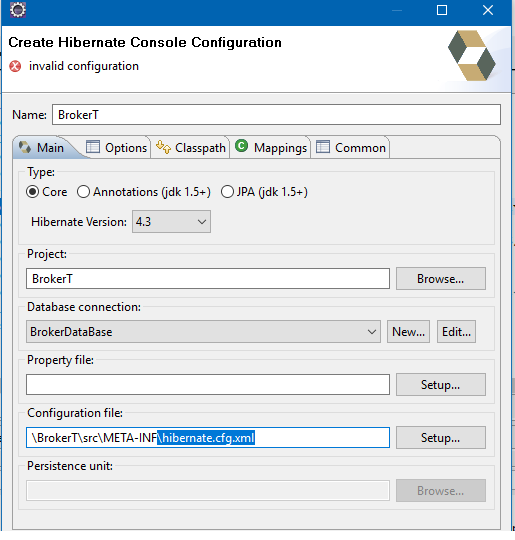Click the Main tab icon

25,147
